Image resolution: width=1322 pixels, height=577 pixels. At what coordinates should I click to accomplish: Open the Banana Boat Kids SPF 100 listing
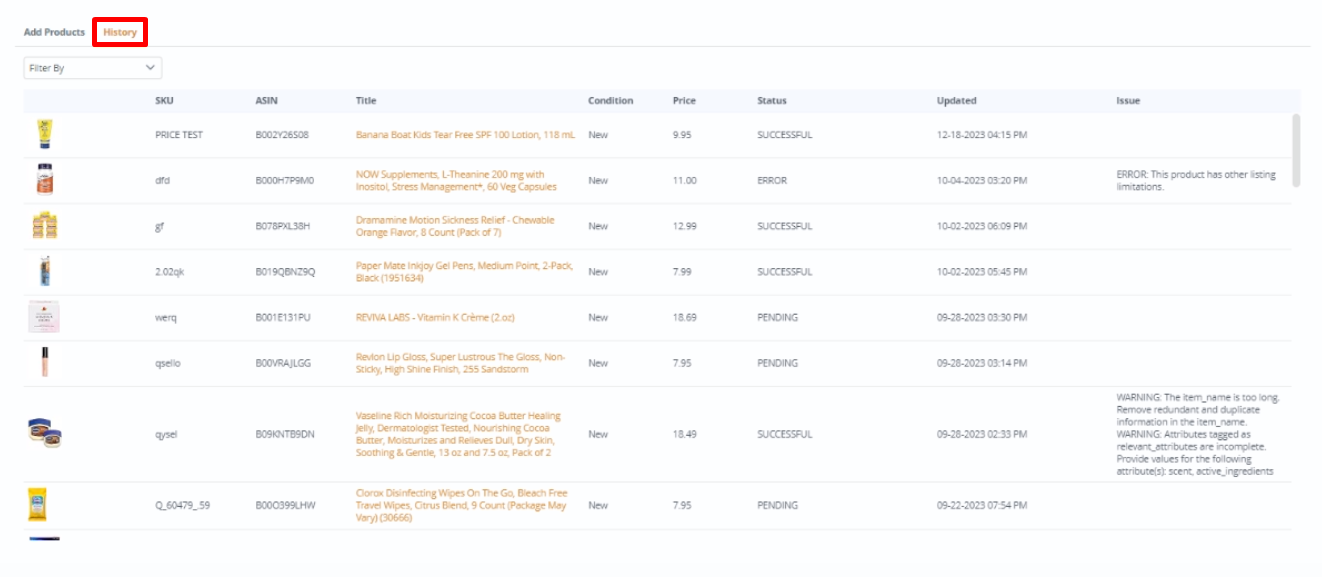pos(466,135)
